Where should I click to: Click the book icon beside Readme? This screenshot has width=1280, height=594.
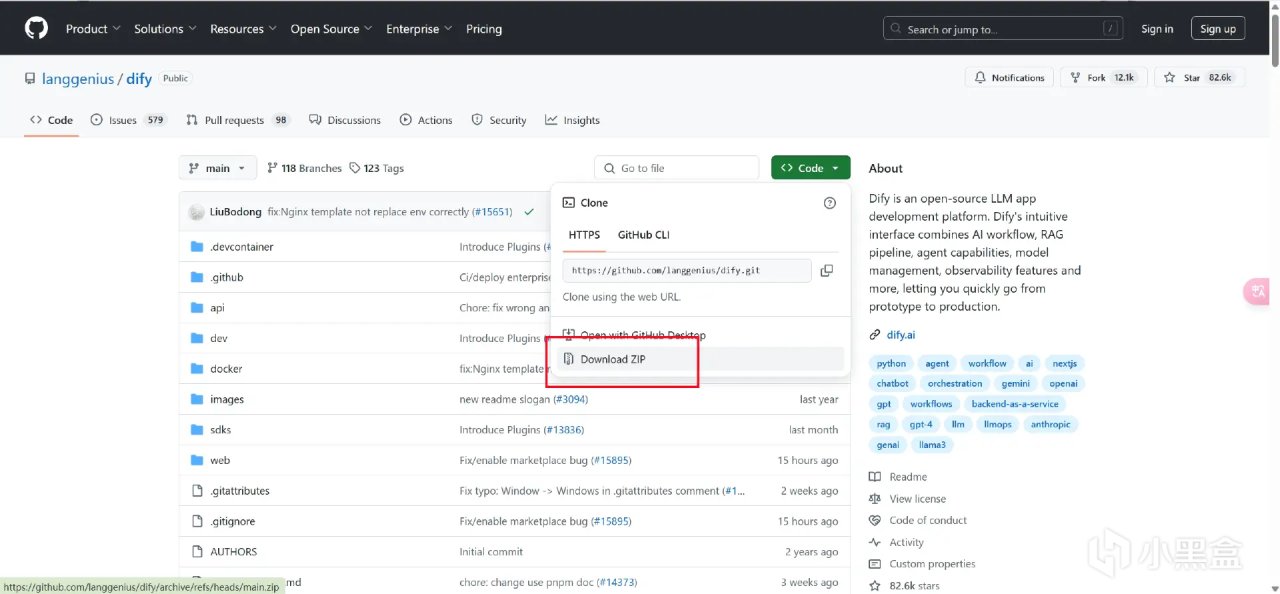tap(875, 477)
